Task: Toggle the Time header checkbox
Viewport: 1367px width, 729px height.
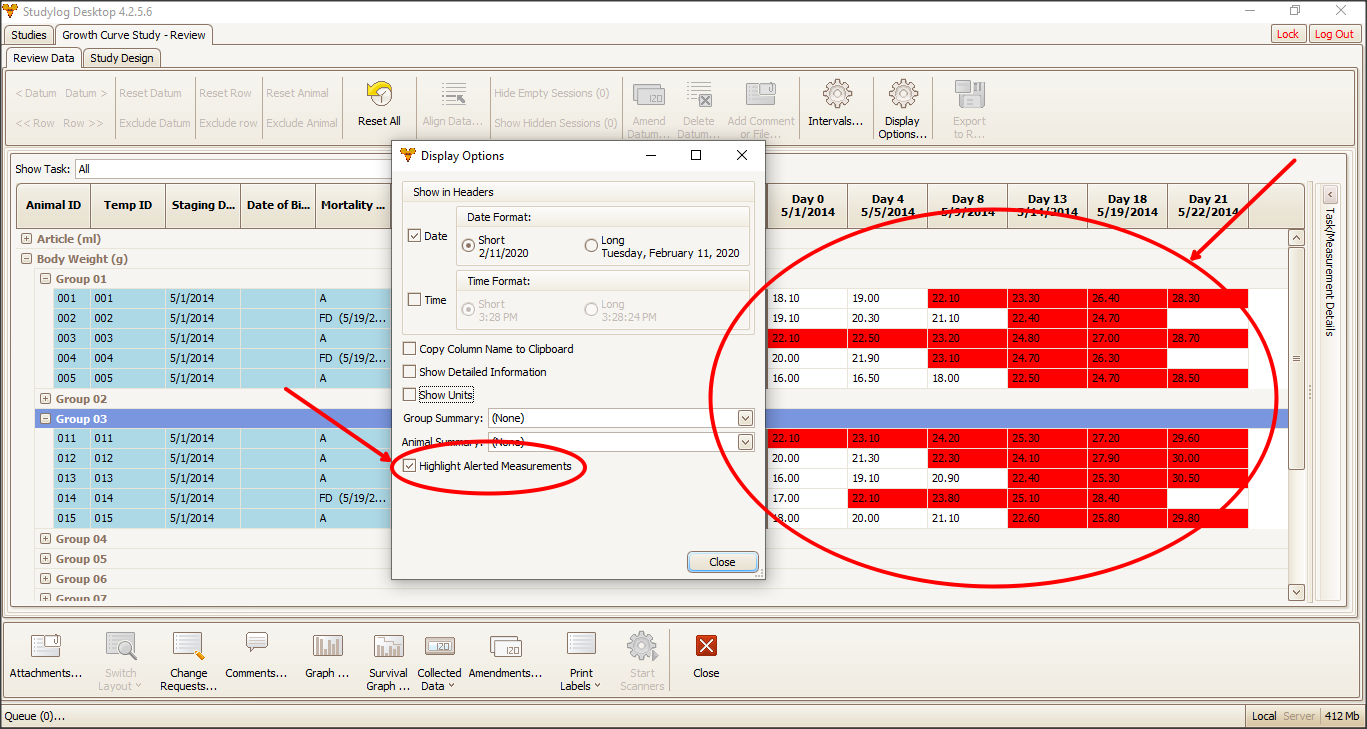Action: [x=415, y=300]
